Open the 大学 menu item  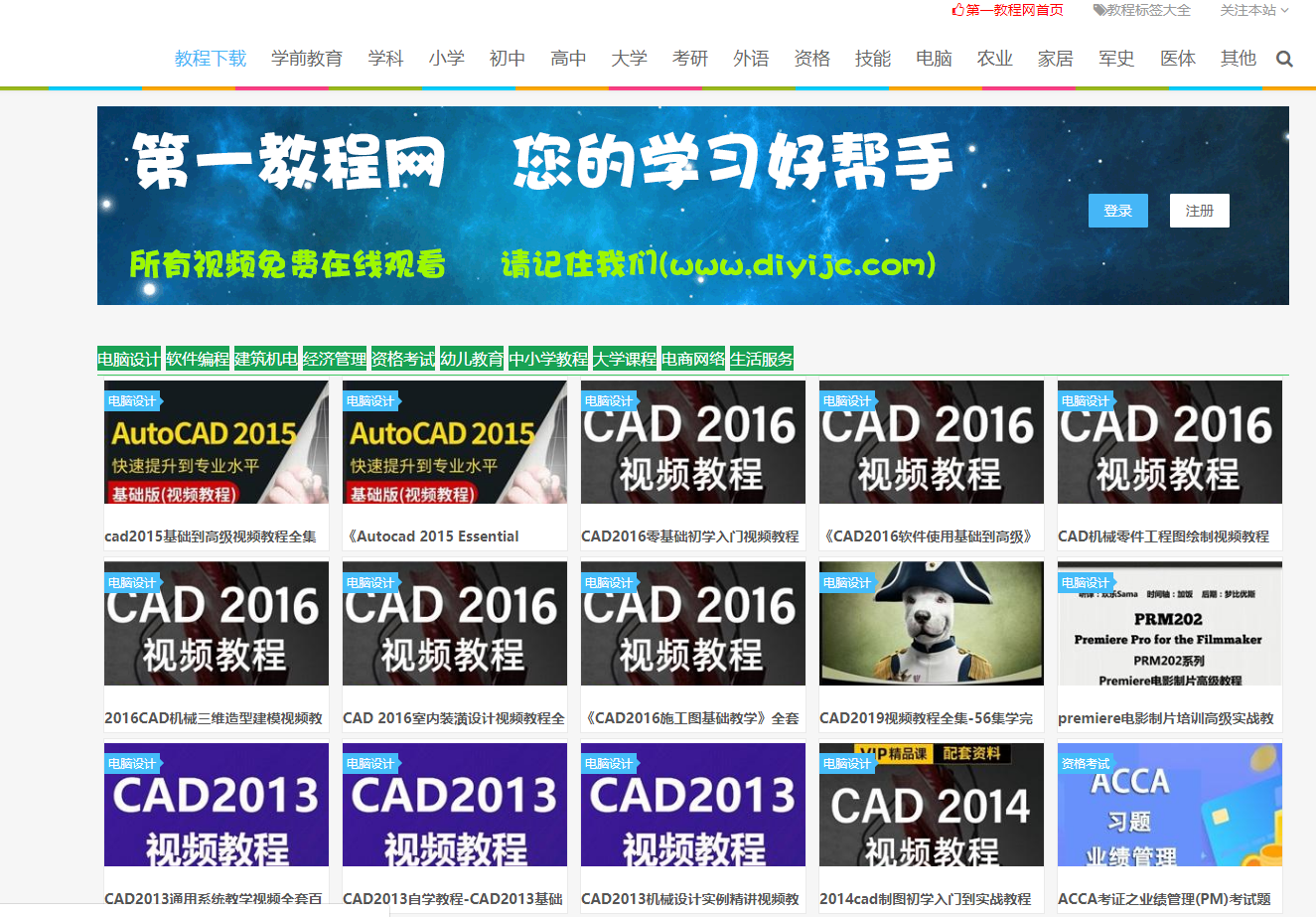coord(630,59)
